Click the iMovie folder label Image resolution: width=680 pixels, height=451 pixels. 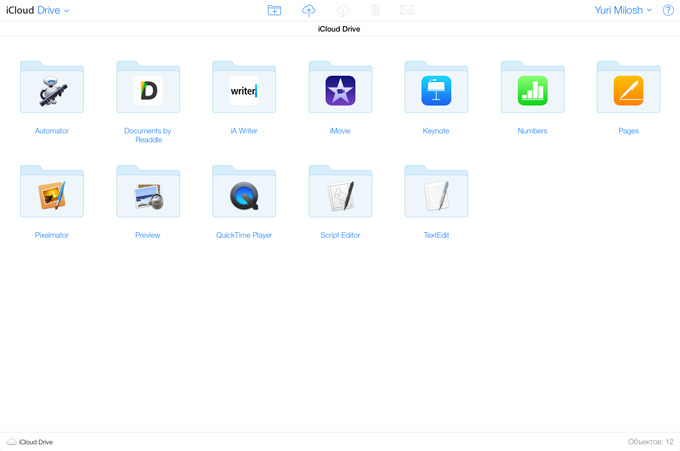[x=340, y=131]
